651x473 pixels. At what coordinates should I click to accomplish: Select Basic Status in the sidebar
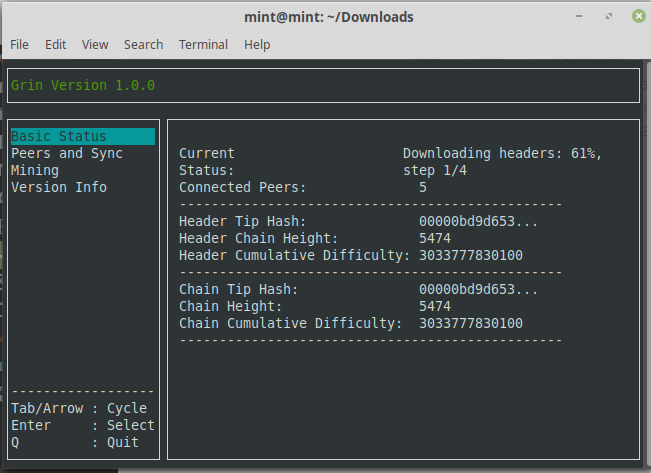click(x=83, y=136)
